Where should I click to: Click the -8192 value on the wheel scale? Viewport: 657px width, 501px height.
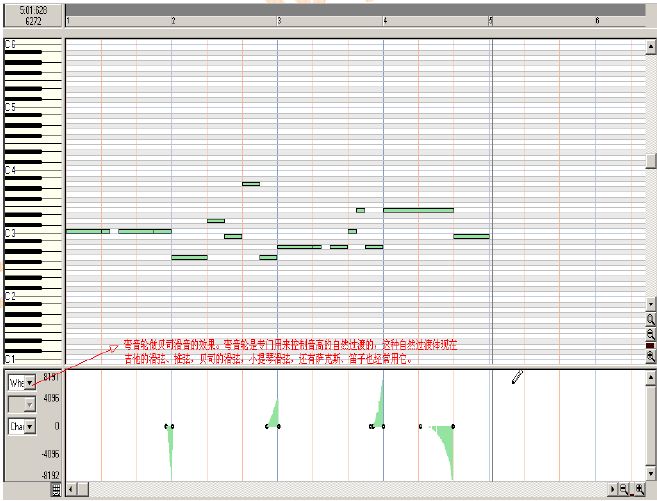click(51, 476)
